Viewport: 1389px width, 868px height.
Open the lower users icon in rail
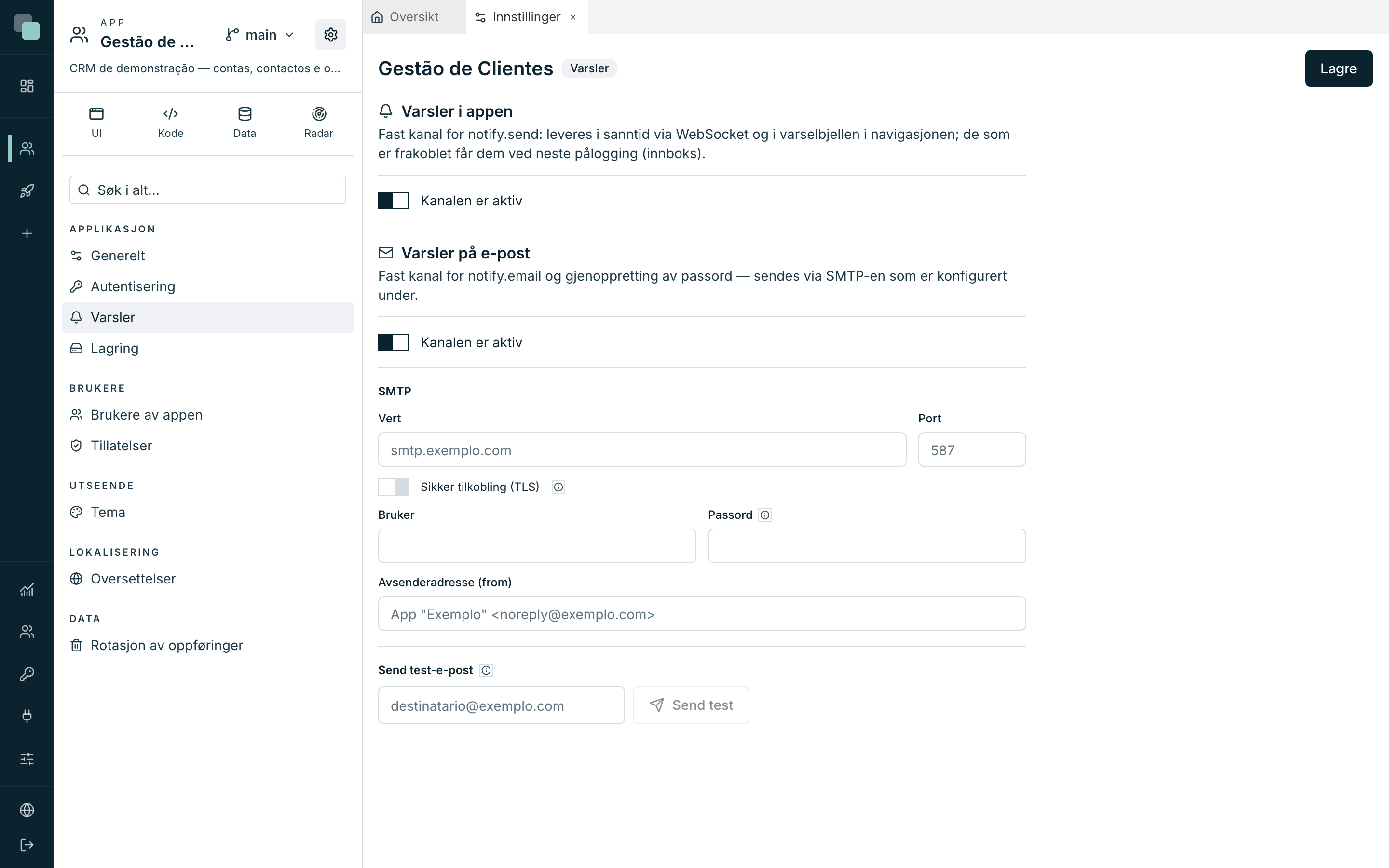click(27, 632)
